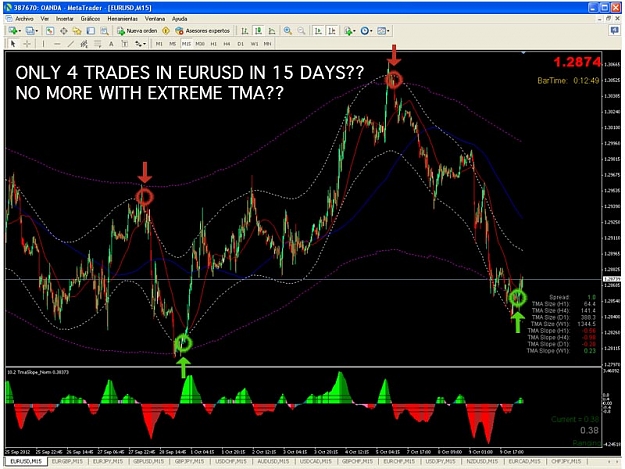
Task: Toggle the H1 timeframe button
Action: click(x=214, y=44)
